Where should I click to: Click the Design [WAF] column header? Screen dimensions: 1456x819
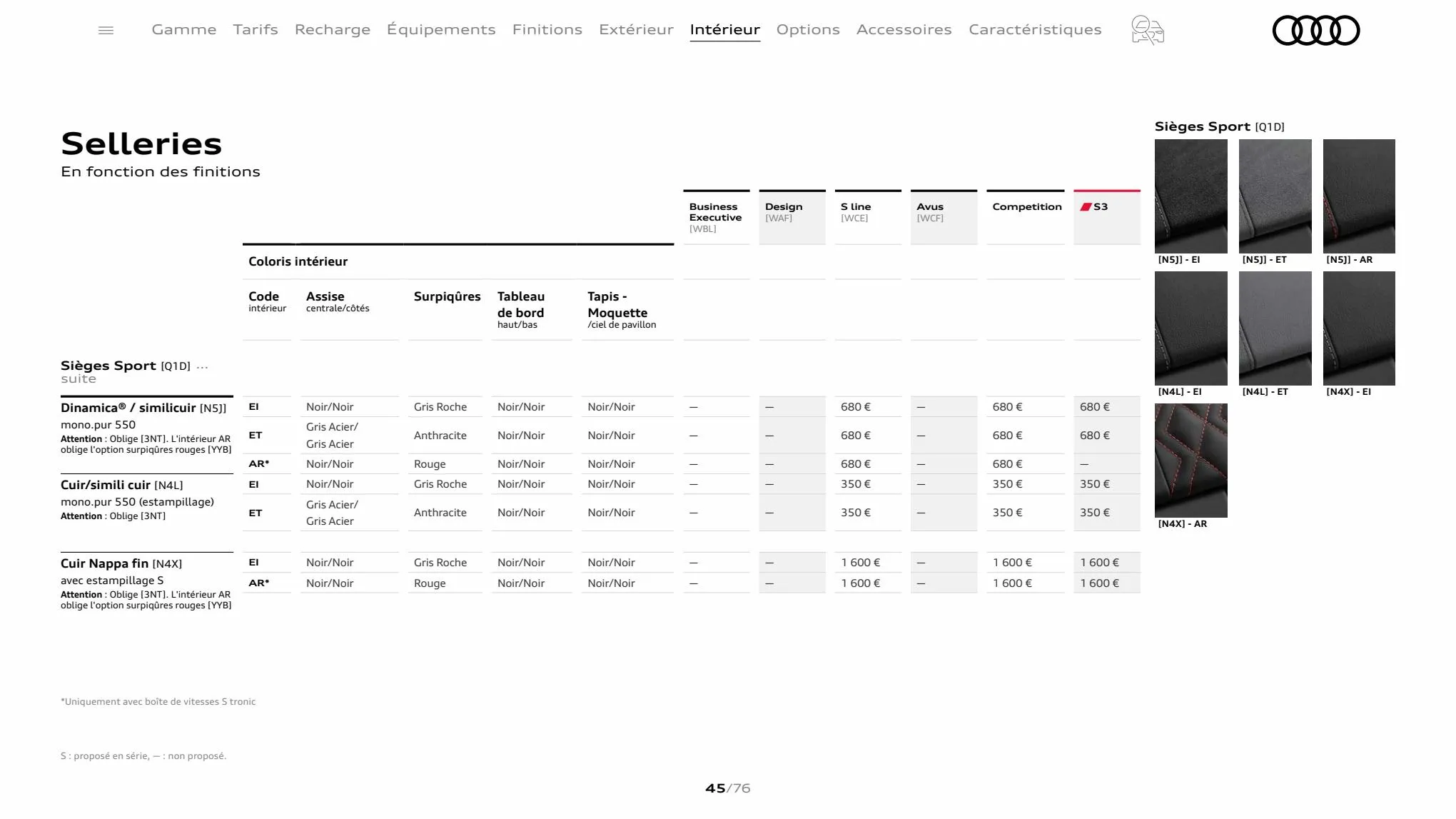coord(792,217)
